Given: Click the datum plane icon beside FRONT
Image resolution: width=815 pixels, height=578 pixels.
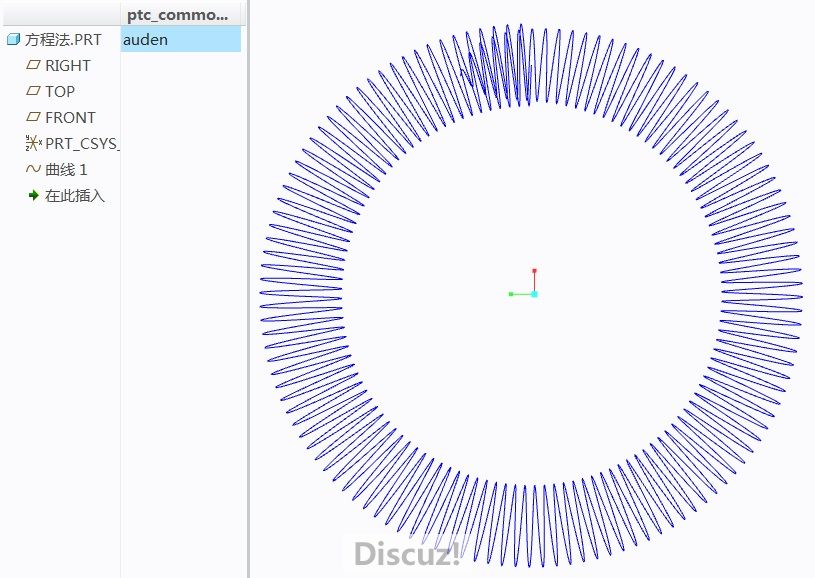Looking at the screenshot, I should (x=33, y=117).
